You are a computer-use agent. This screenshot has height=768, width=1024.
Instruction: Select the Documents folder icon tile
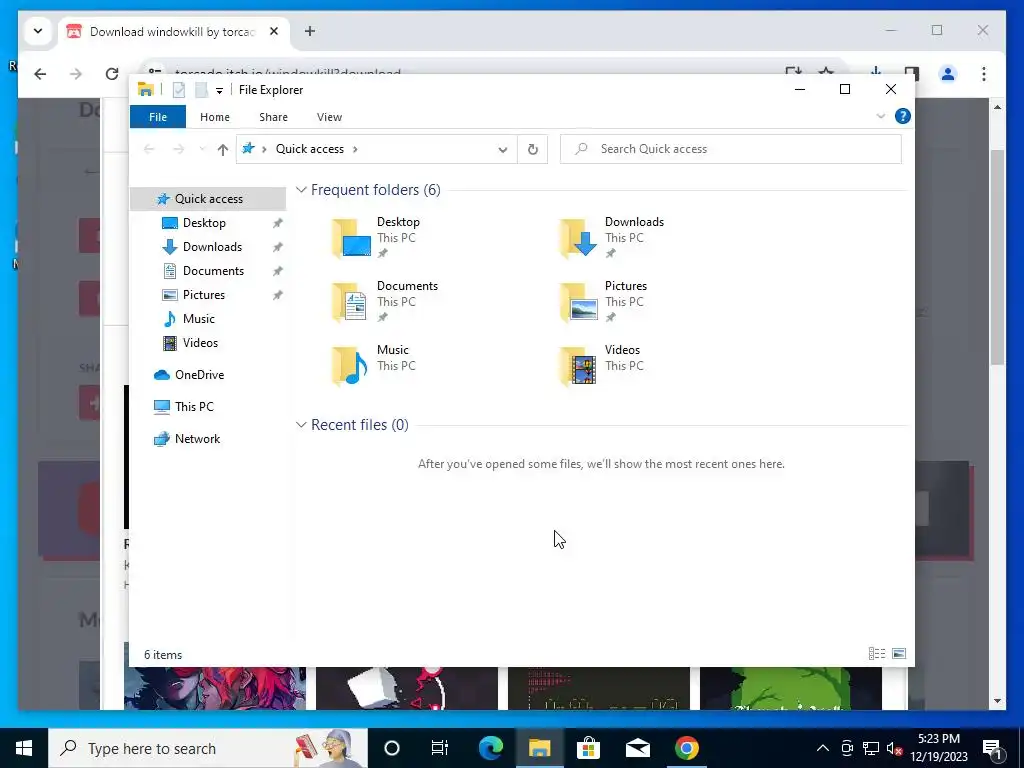pos(351,302)
